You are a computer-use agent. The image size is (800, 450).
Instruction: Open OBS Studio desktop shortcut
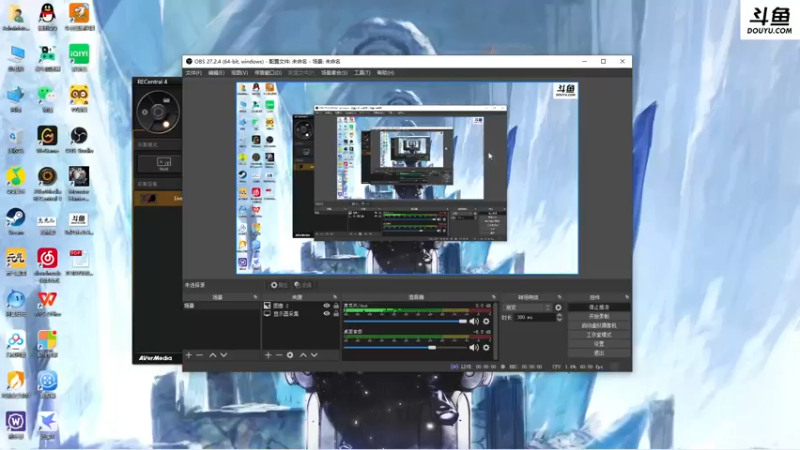(x=79, y=140)
